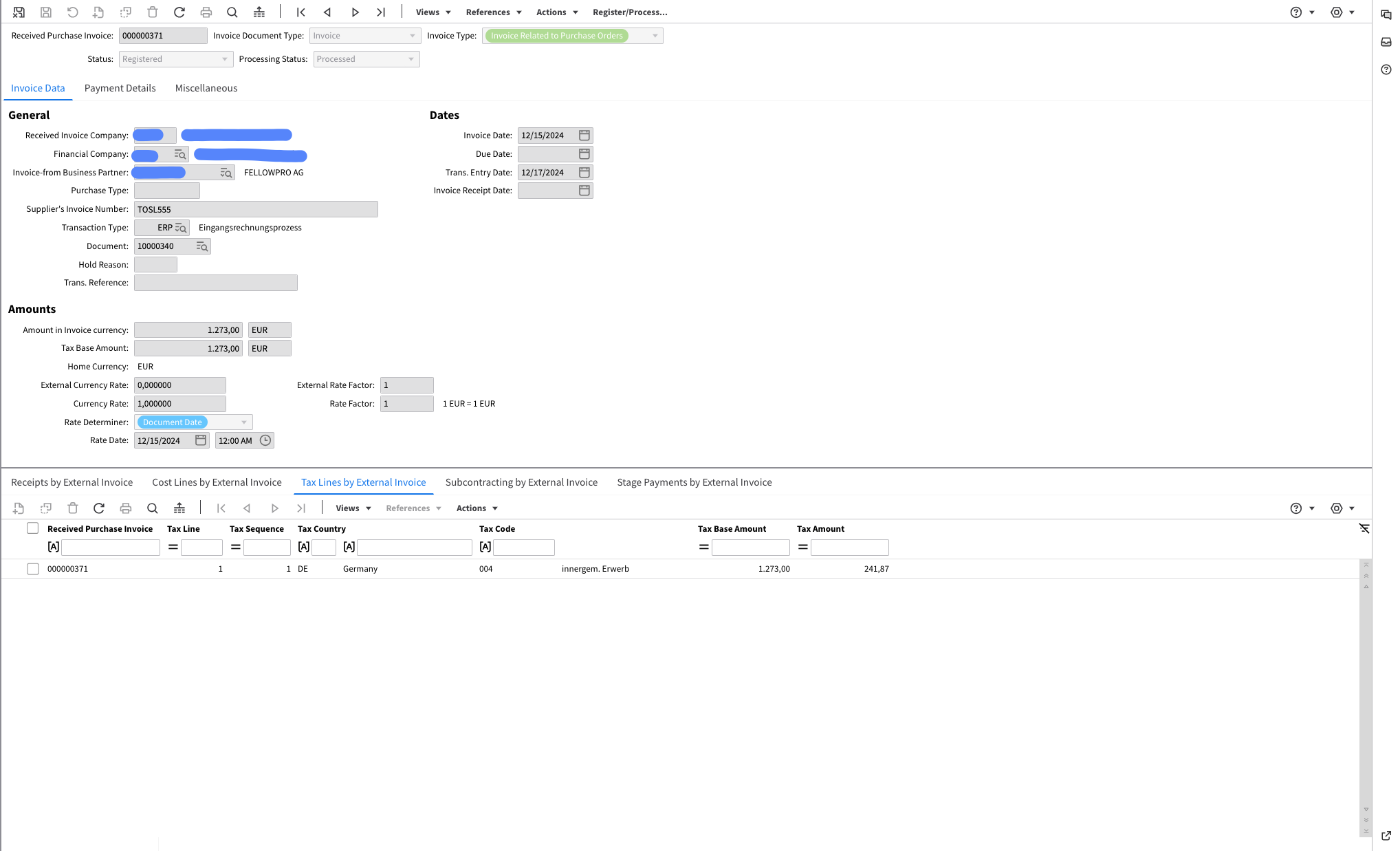Open Invoice Date calendar picker
The height and width of the screenshot is (851, 1400).
tap(584, 136)
